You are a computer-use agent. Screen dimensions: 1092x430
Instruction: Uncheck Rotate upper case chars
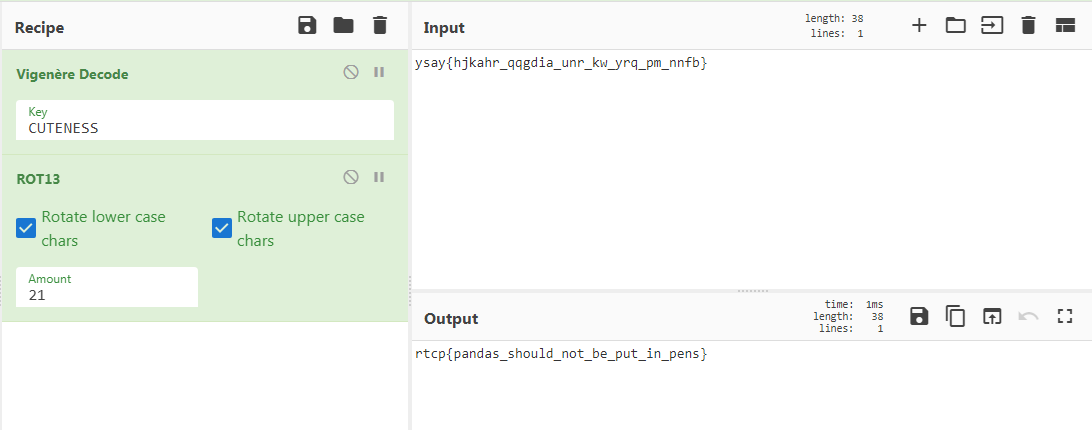pos(221,228)
